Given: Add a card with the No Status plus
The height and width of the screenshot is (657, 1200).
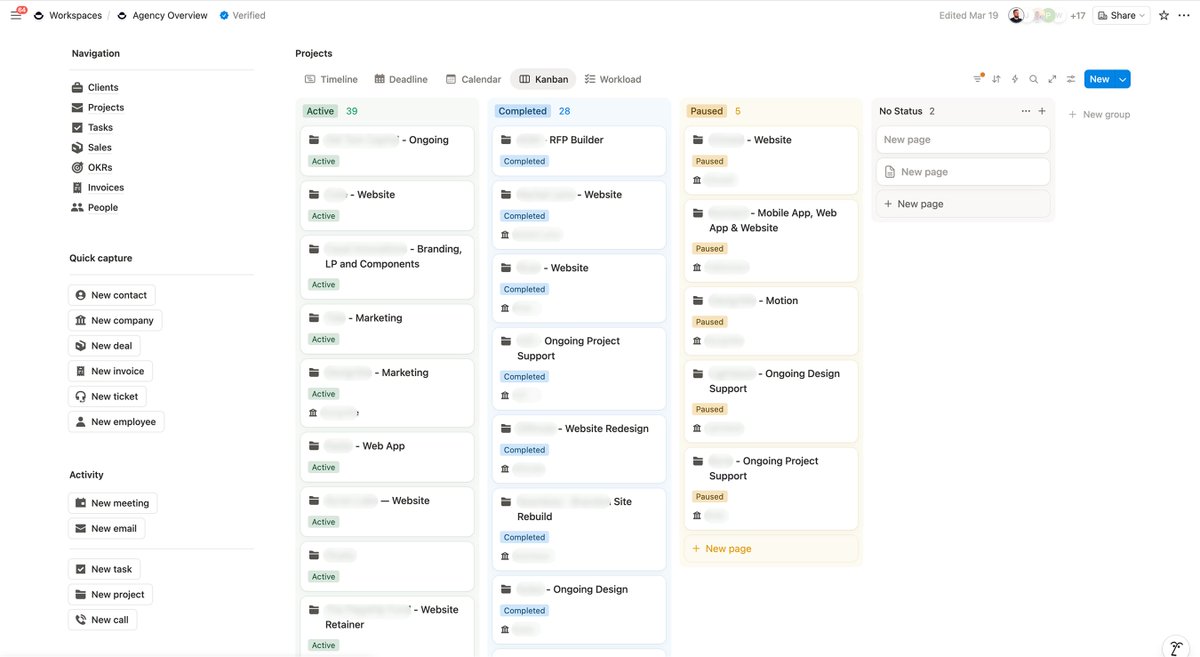Looking at the screenshot, I should tap(1042, 111).
